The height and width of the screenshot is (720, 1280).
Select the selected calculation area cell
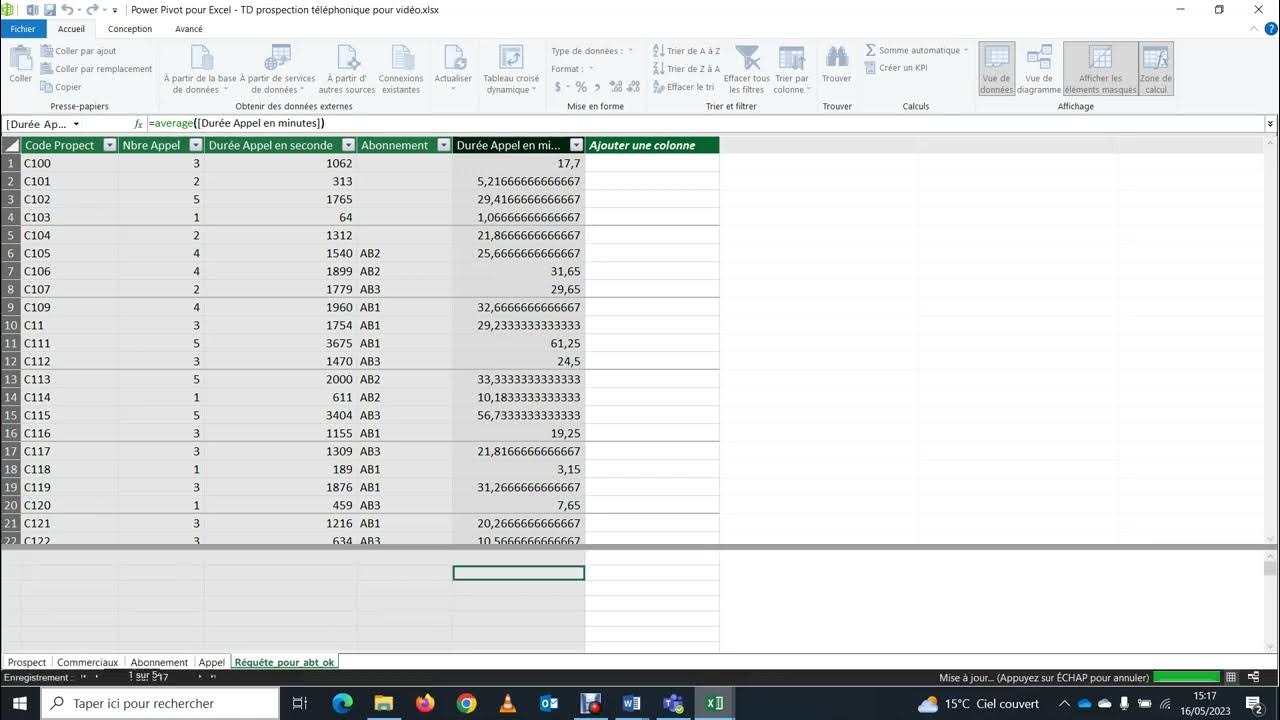(x=518, y=573)
